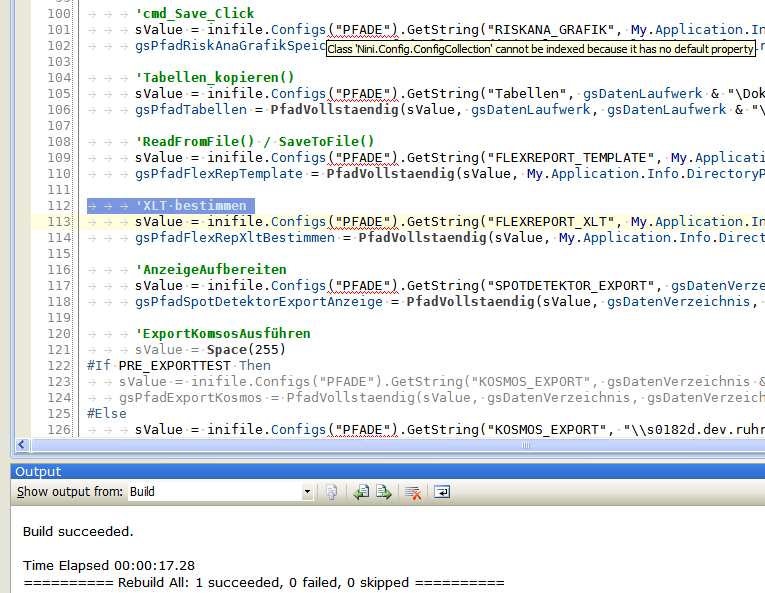Click the underlined ("PFADE") on line 113
Screen dimensions: 765x593
362,222
